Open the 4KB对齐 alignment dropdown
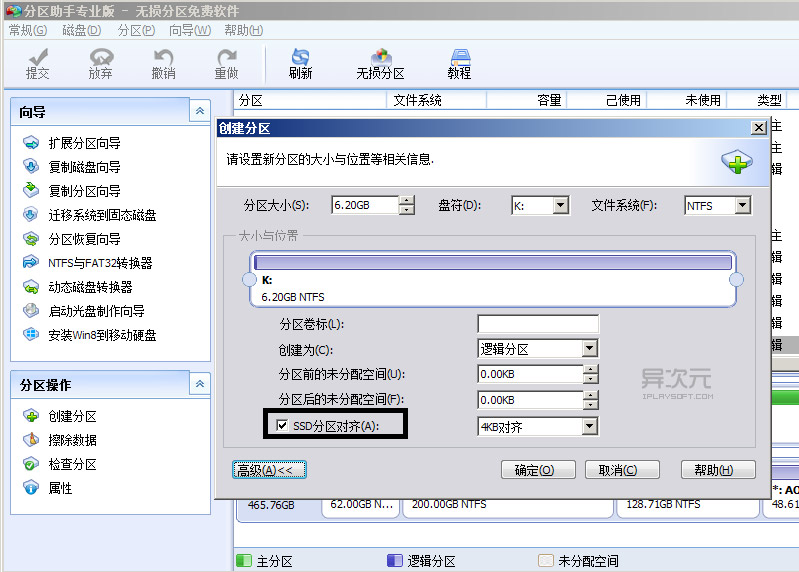This screenshot has height=572, width=799. pyautogui.click(x=590, y=426)
